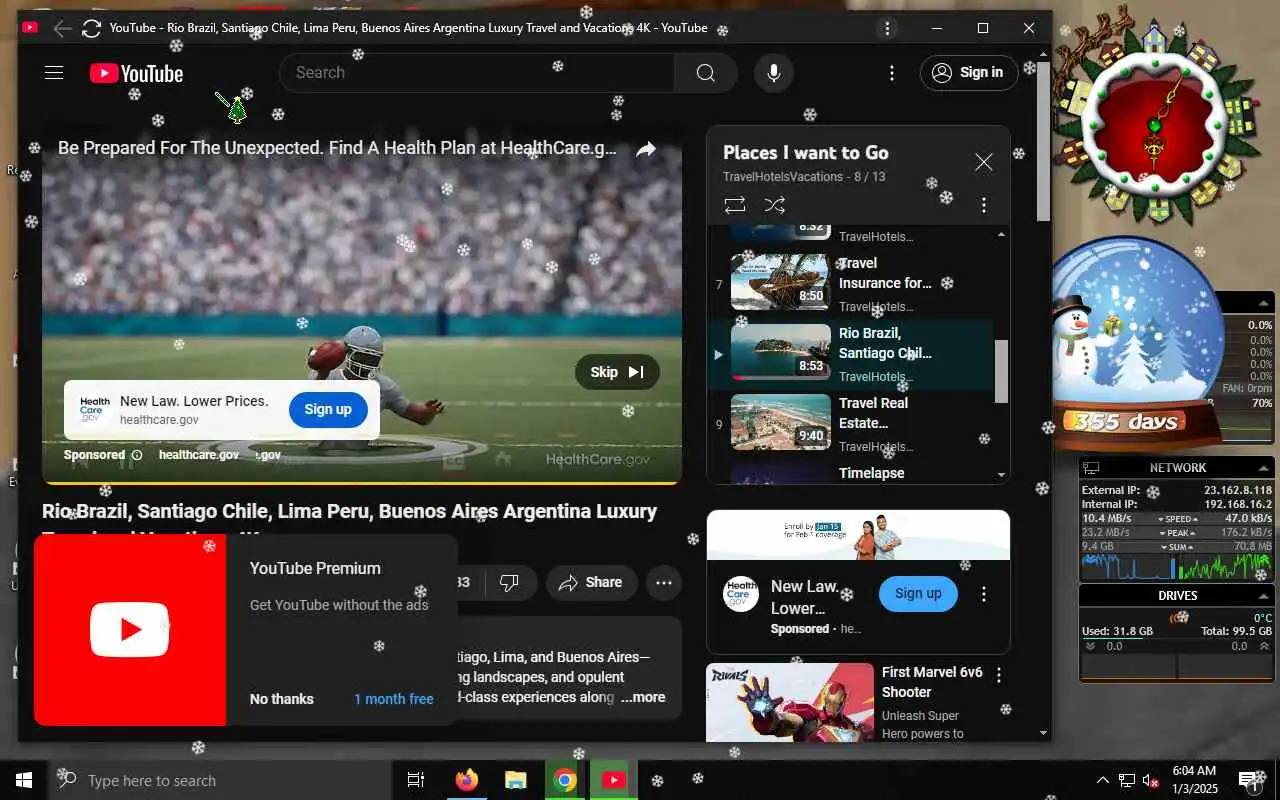Open the notification center icon
The width and height of the screenshot is (1280, 800).
[x=1249, y=780]
